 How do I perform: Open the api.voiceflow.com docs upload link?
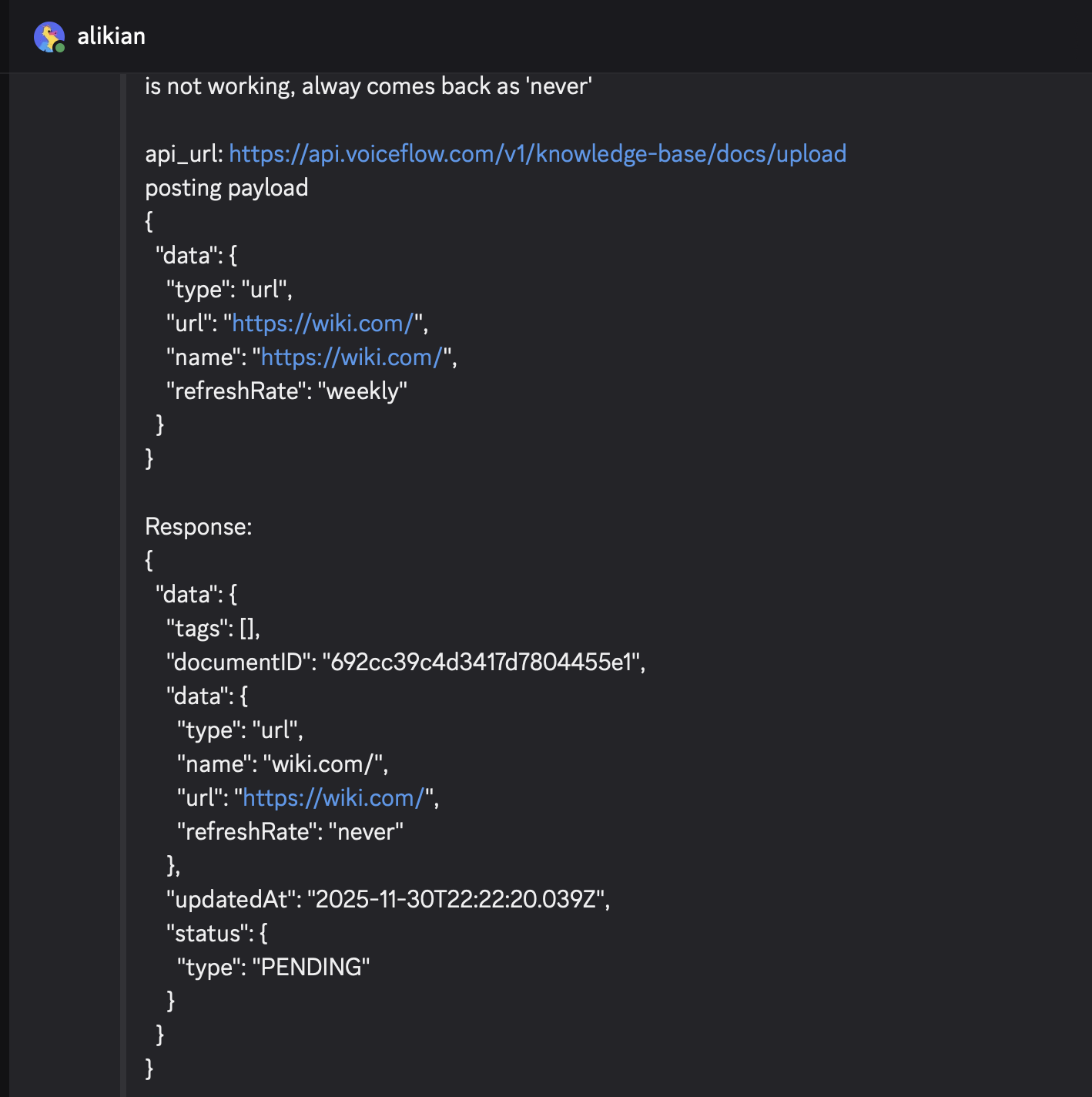point(537,154)
